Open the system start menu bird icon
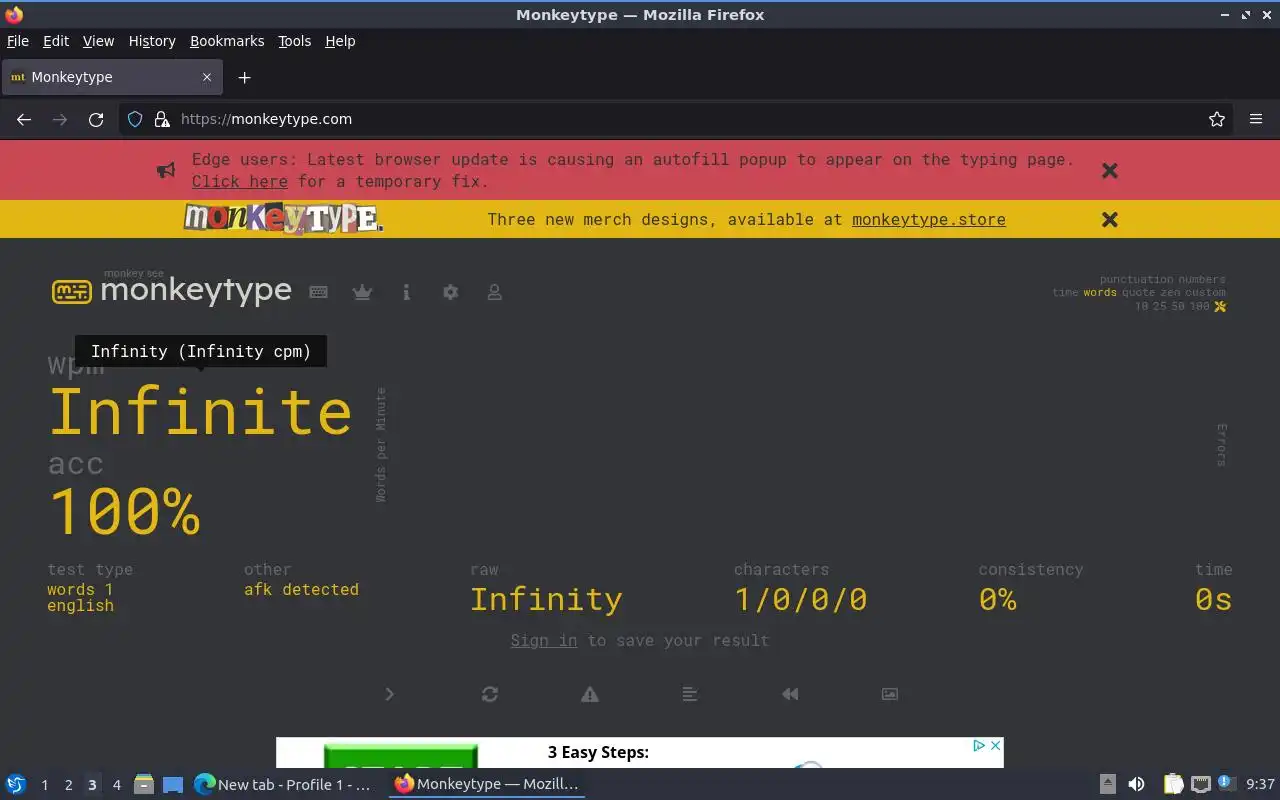 (16, 785)
